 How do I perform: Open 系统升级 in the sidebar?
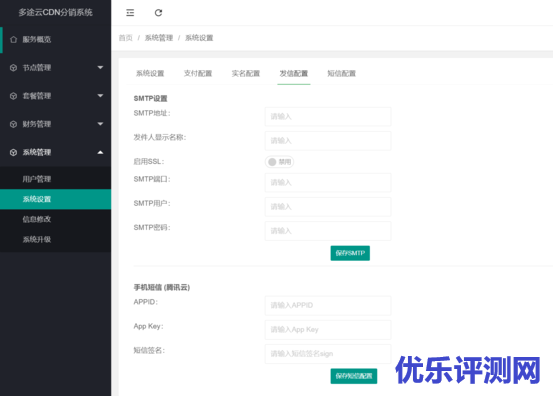[x=55, y=239]
